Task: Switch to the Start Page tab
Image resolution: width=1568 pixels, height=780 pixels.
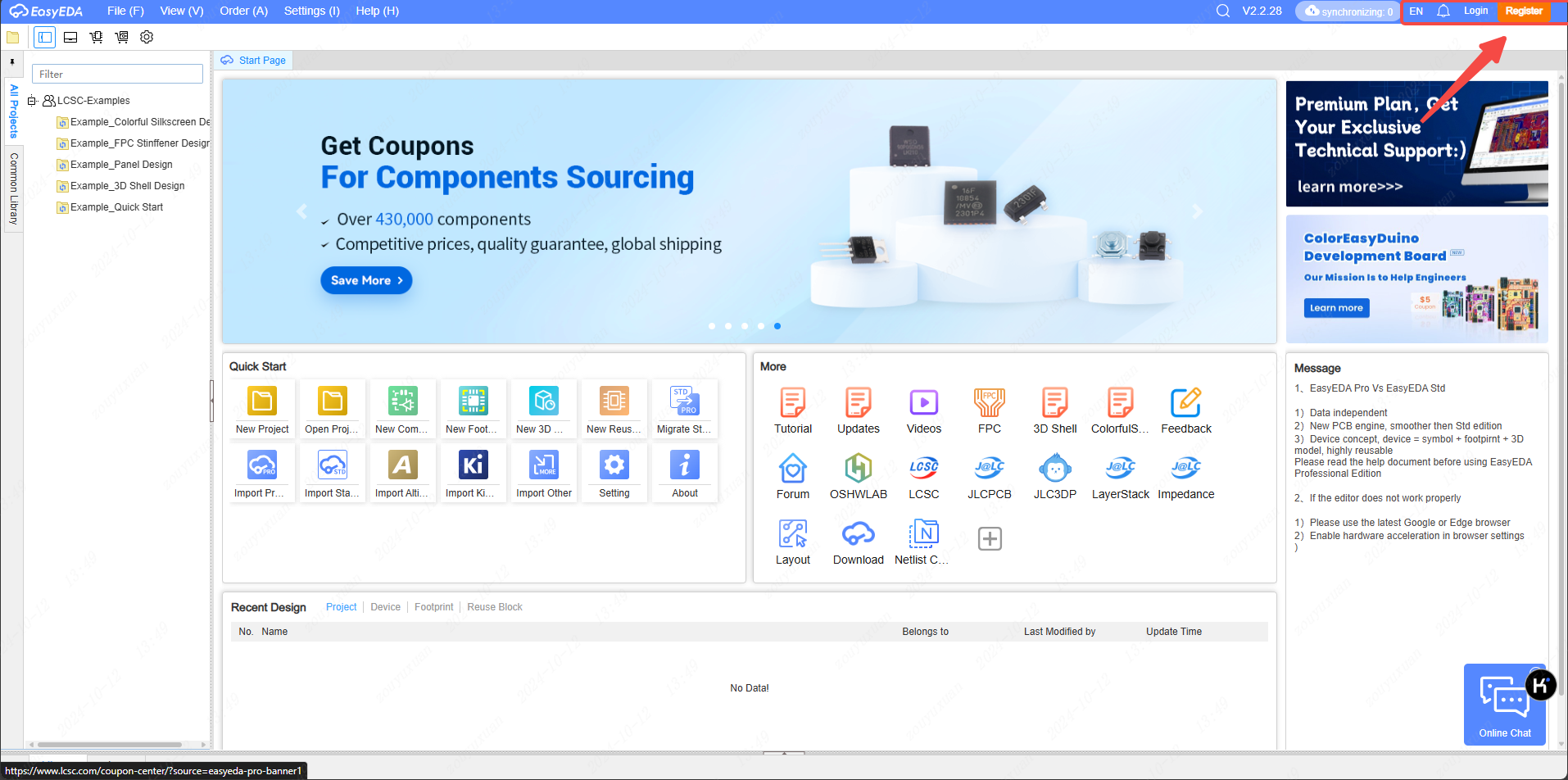Action: [253, 61]
